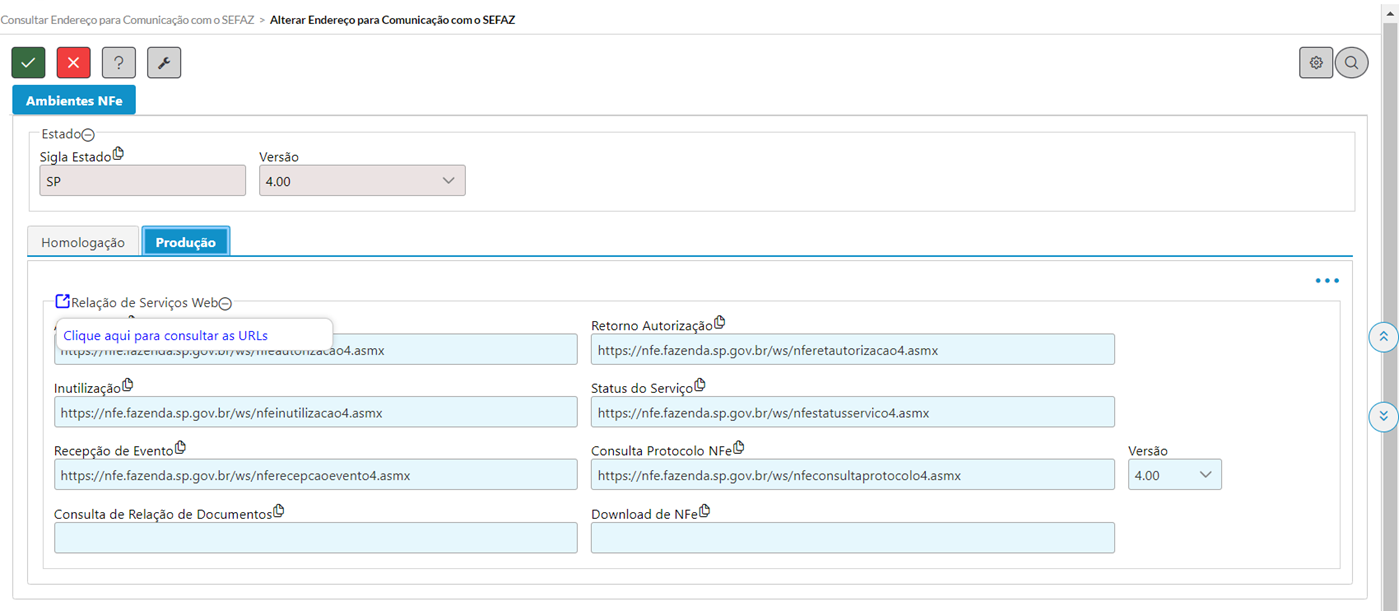Click the copy icon beside Consulta Protocolo NFe
1399x611 pixels.
739,447
